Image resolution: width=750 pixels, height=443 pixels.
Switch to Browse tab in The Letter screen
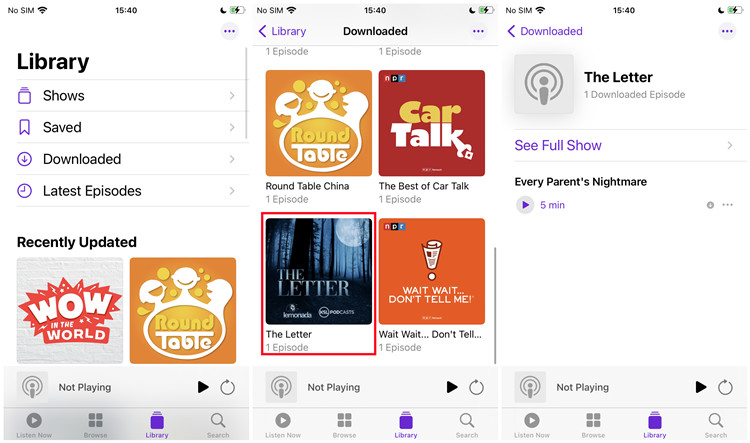tap(593, 425)
